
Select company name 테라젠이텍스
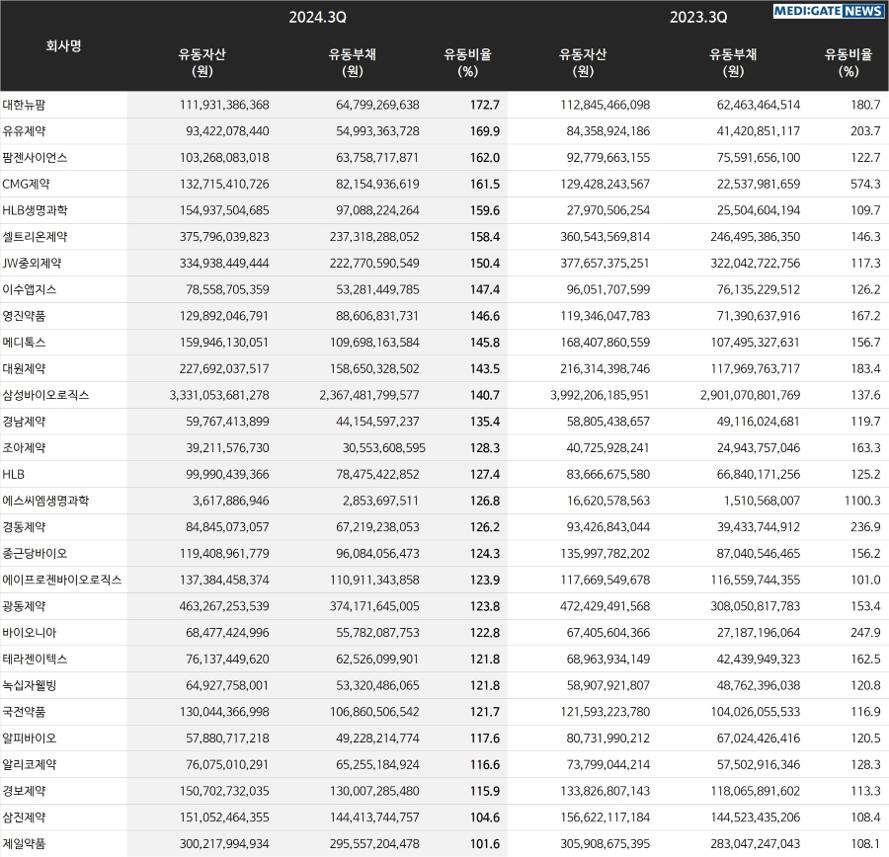[x=35, y=659]
